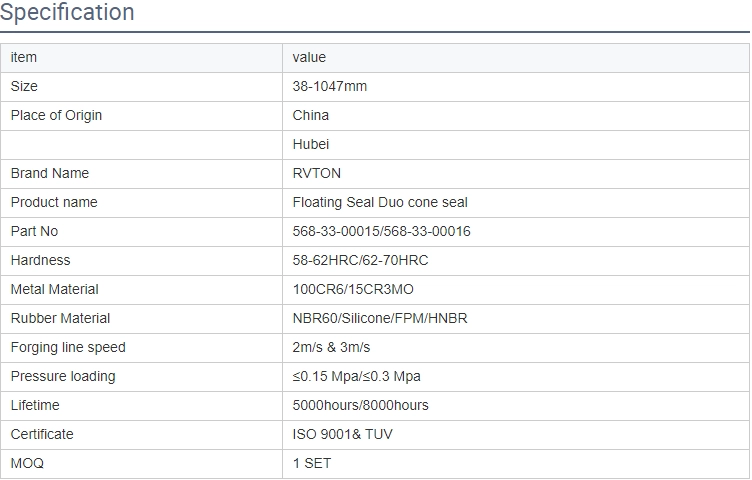
Task: Select the NBR60/Silicone/FPM/HNBR cell
Action: click(516, 319)
